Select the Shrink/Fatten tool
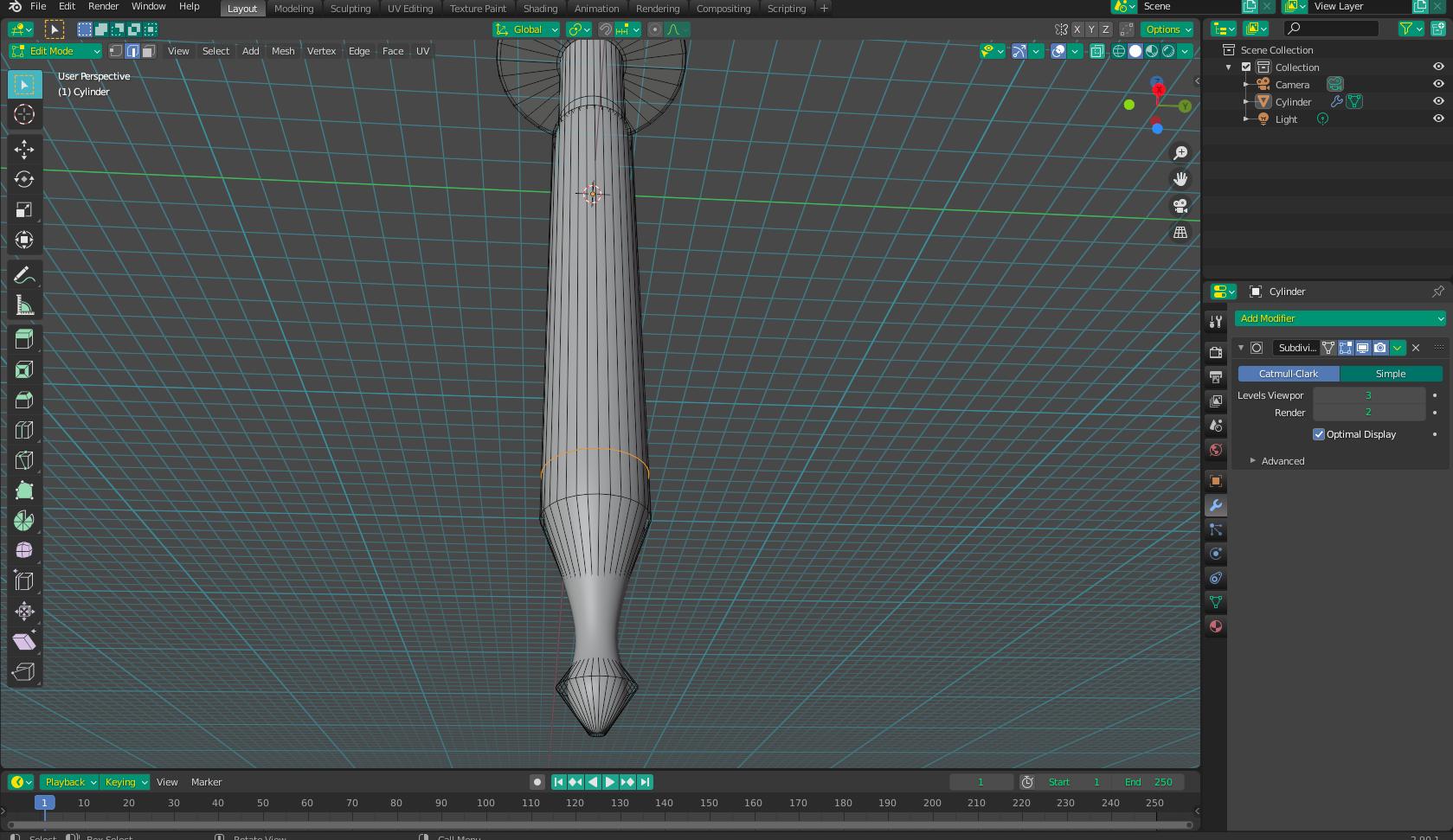 24,612
